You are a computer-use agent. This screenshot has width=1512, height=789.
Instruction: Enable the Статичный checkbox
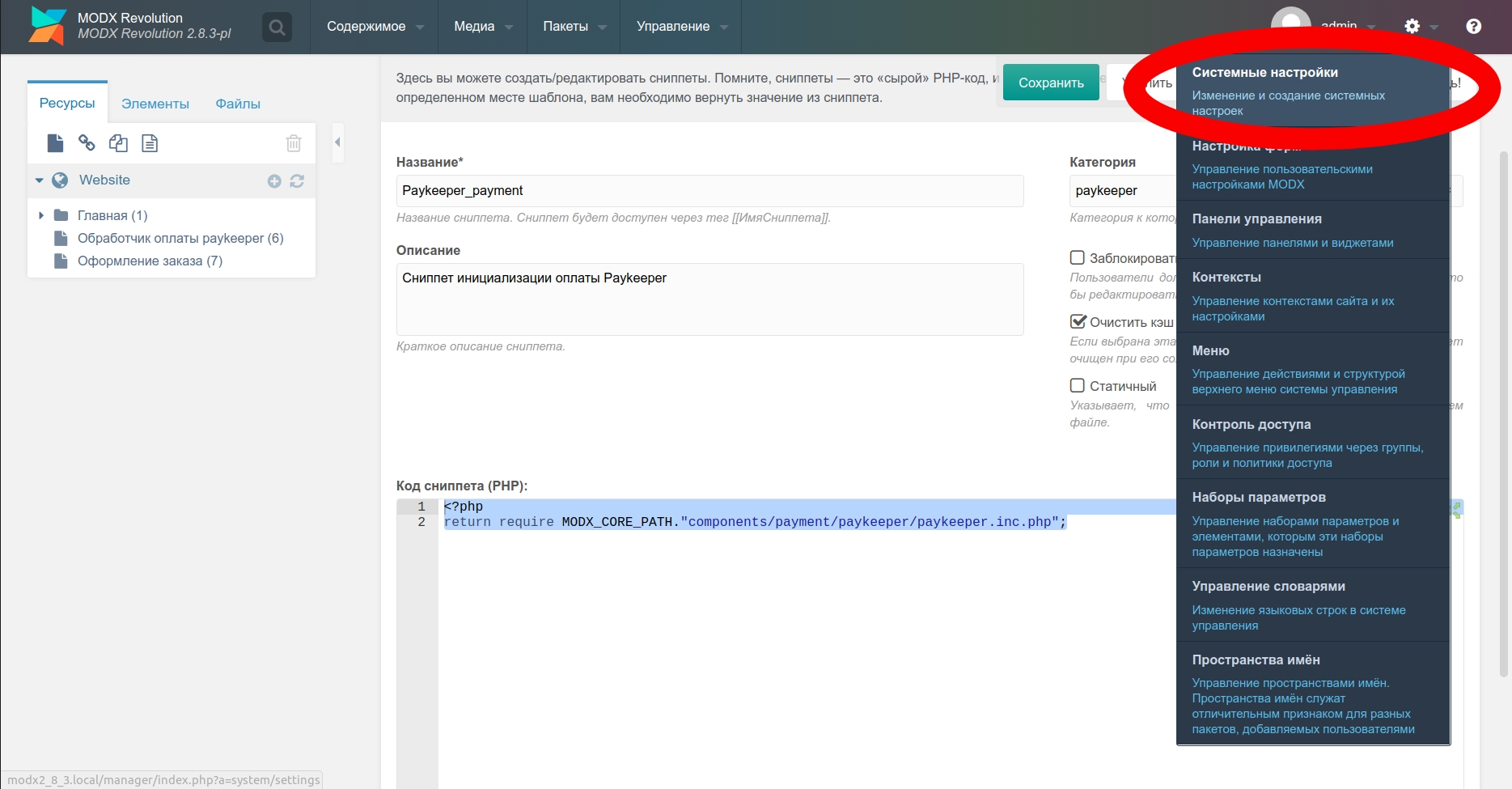1078,386
